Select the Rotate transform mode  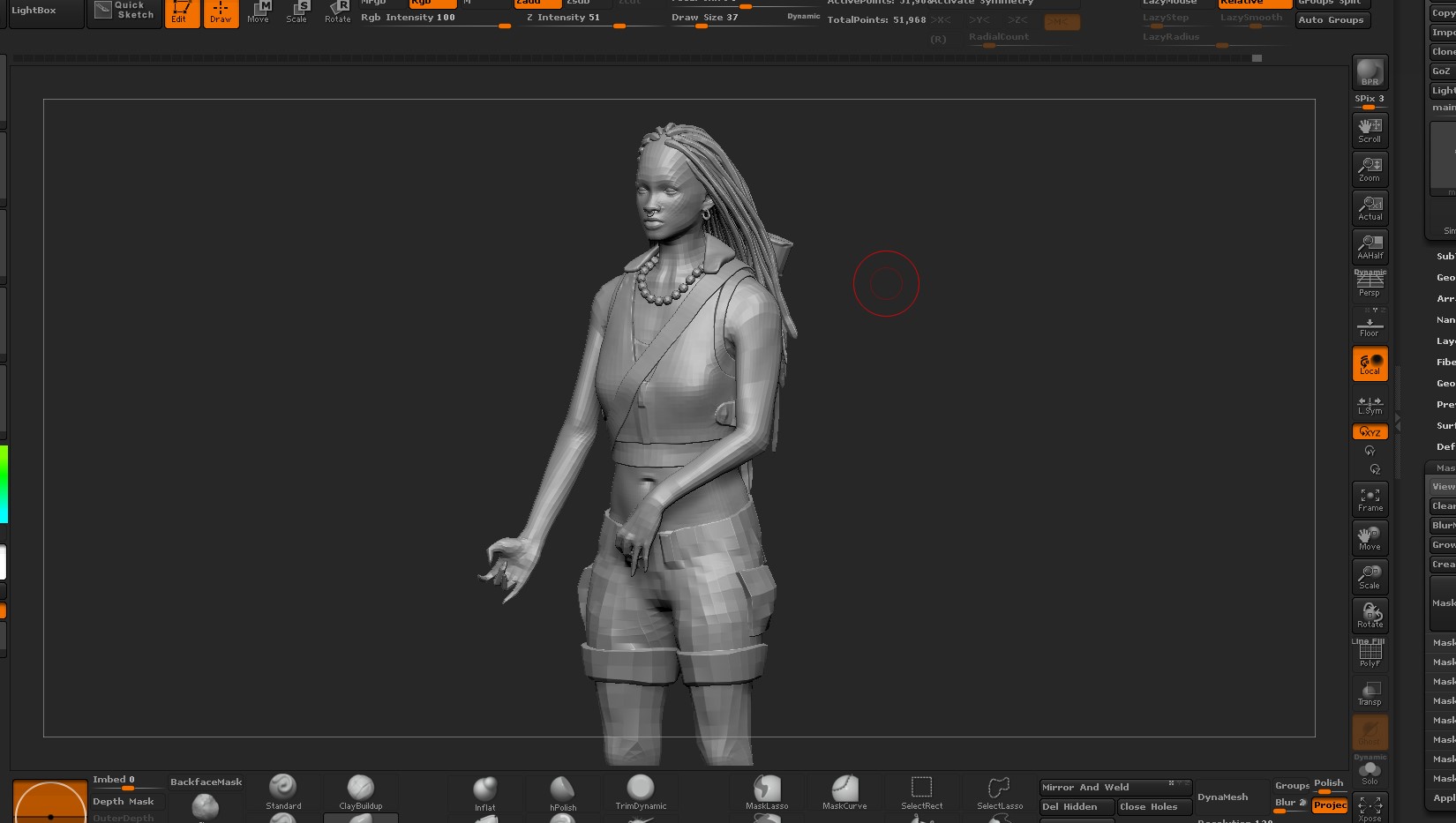[337, 12]
